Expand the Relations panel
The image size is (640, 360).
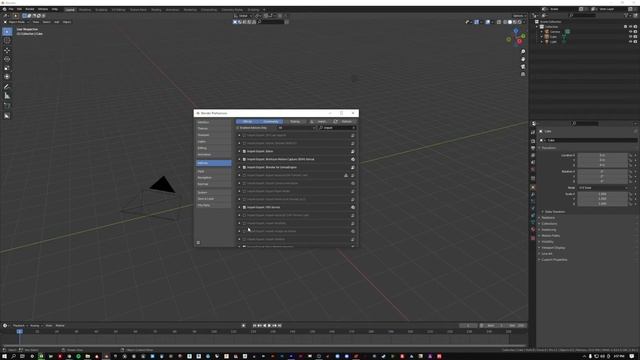pos(547,218)
